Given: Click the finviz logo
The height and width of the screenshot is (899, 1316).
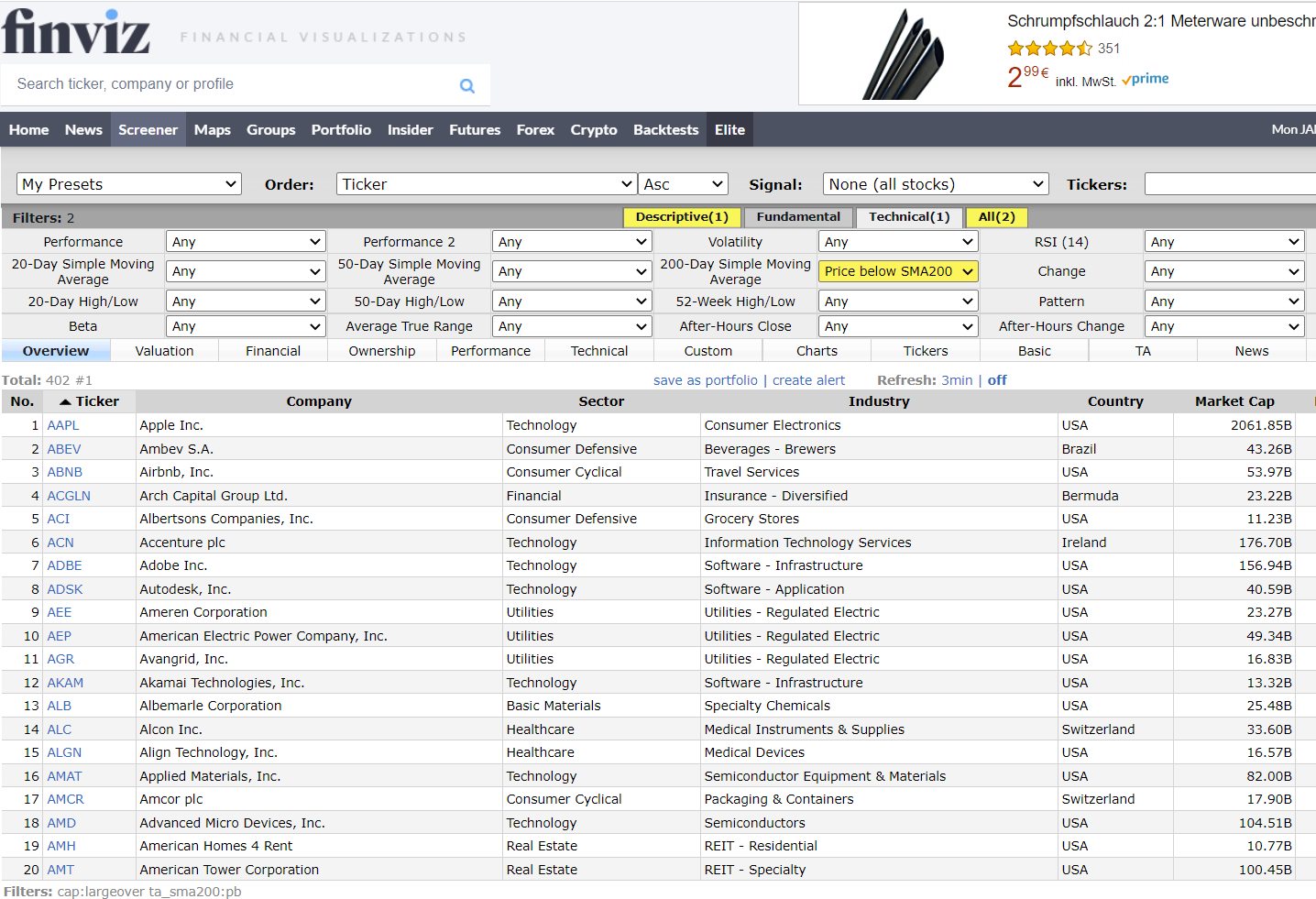Looking at the screenshot, I should click(x=76, y=32).
